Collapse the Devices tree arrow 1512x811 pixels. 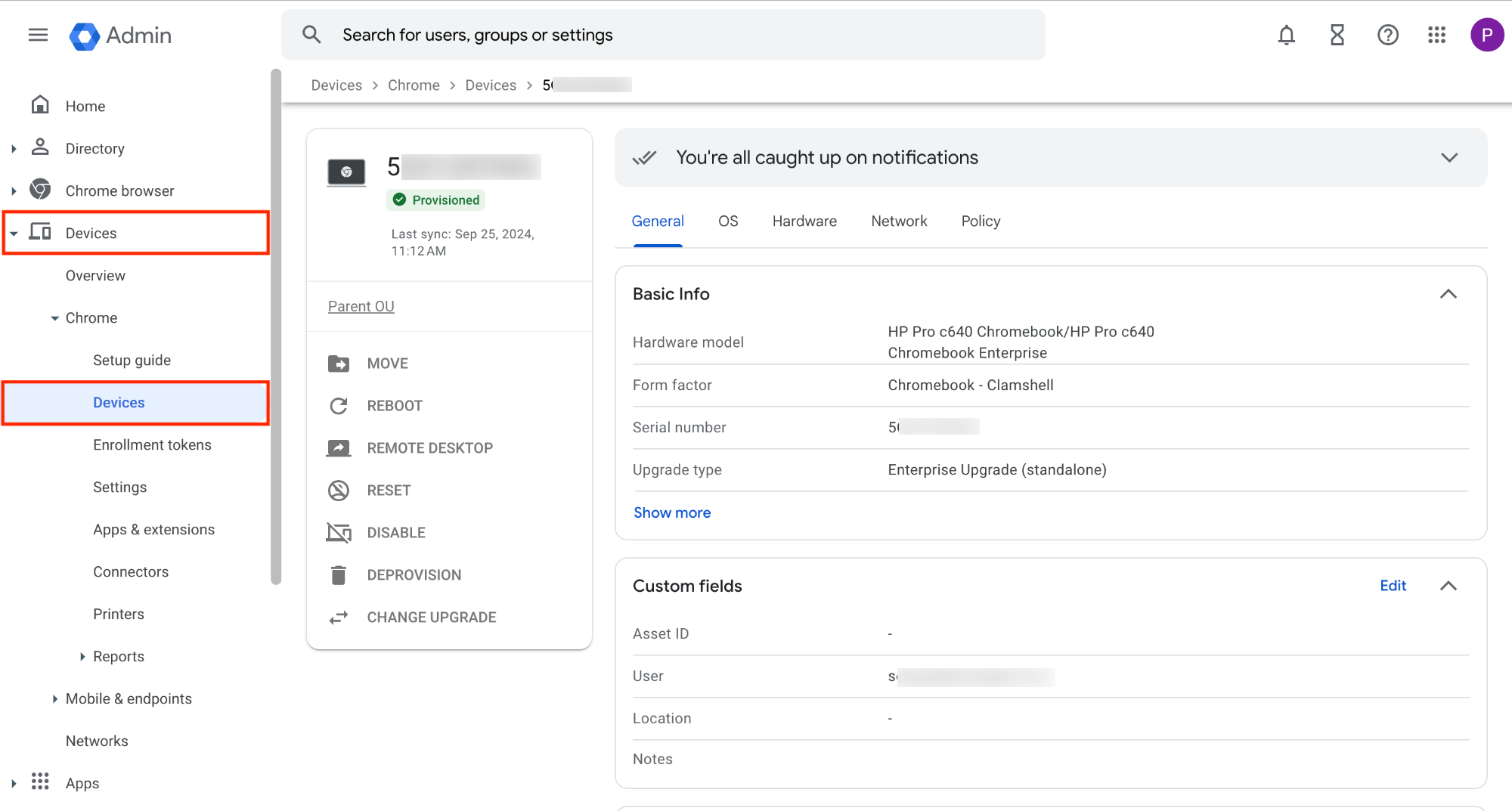[x=14, y=234]
